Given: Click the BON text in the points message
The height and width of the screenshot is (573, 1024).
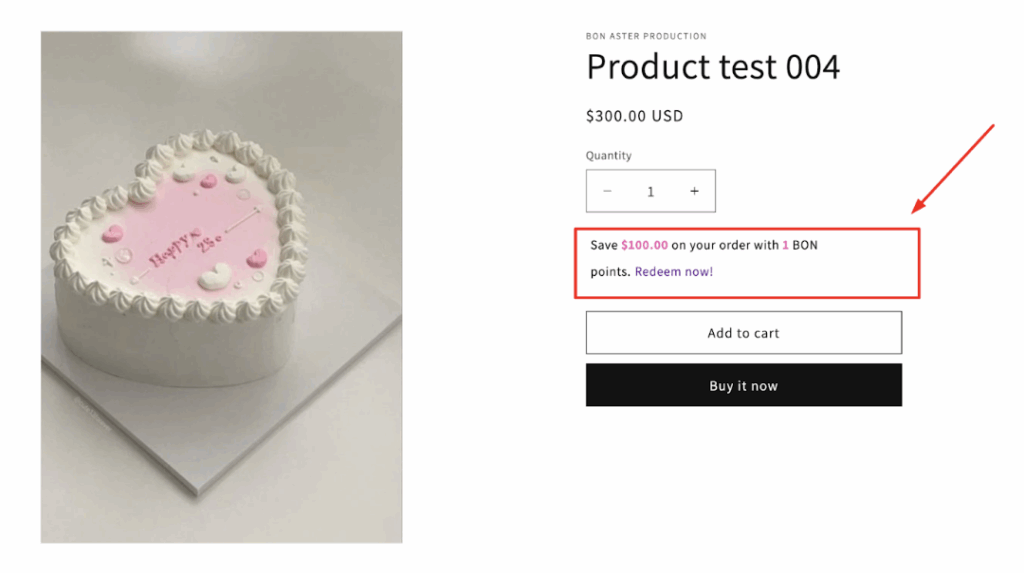Looking at the screenshot, I should coord(805,245).
